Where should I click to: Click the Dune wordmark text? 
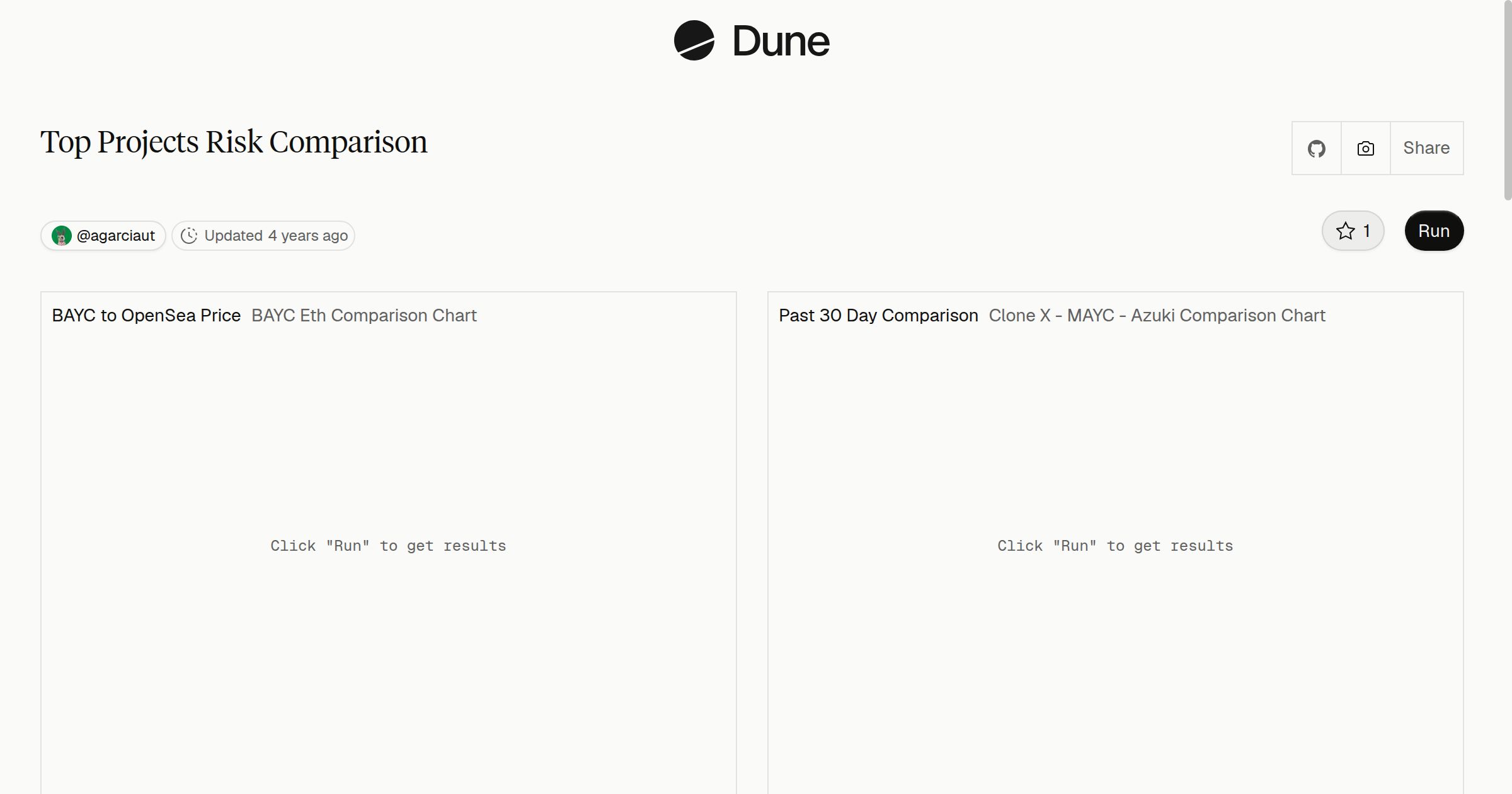coord(781,42)
